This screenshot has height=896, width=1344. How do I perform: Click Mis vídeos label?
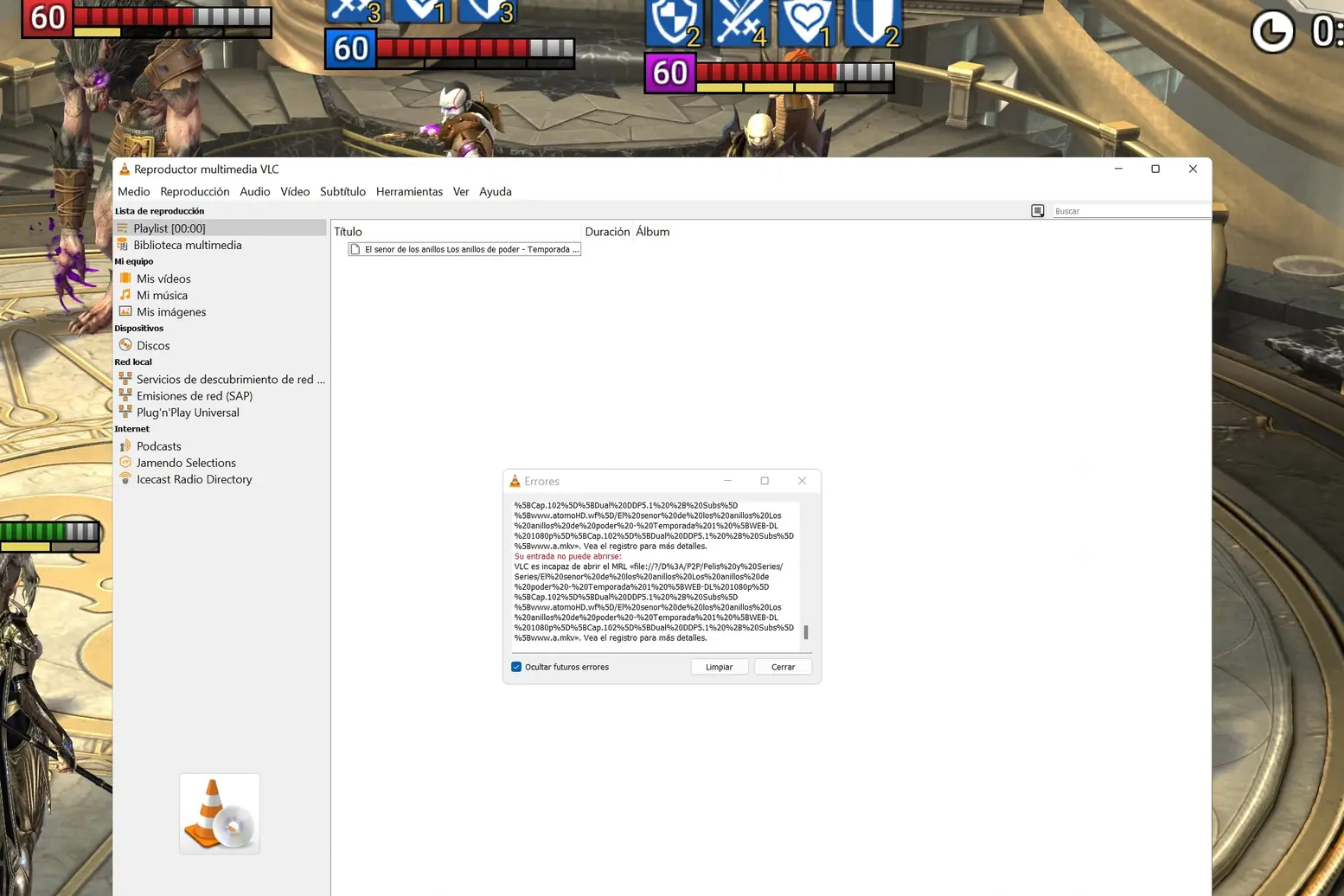tap(163, 278)
